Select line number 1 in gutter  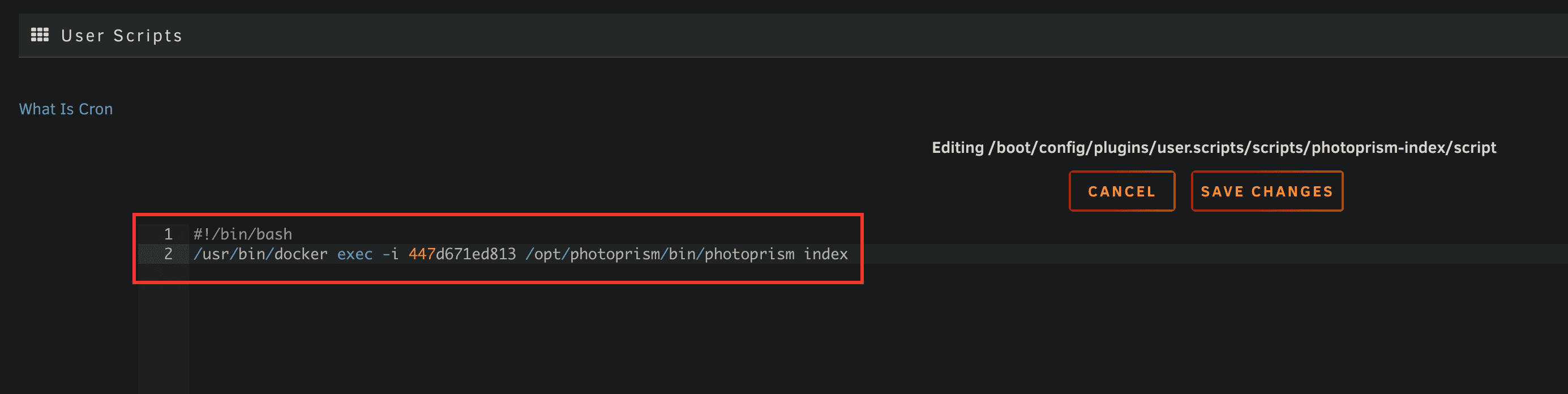point(168,234)
